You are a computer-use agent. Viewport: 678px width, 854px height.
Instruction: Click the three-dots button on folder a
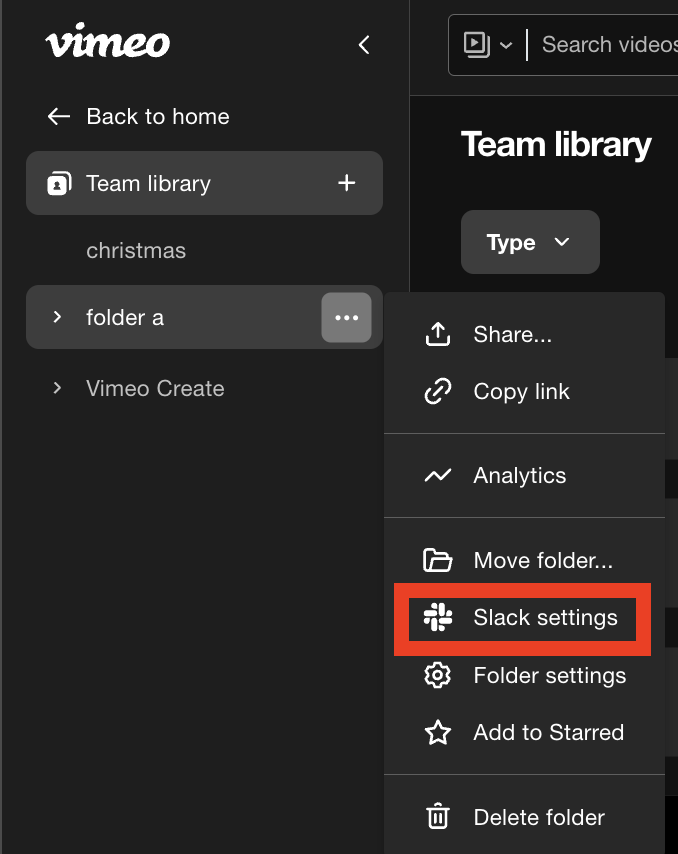(x=346, y=317)
